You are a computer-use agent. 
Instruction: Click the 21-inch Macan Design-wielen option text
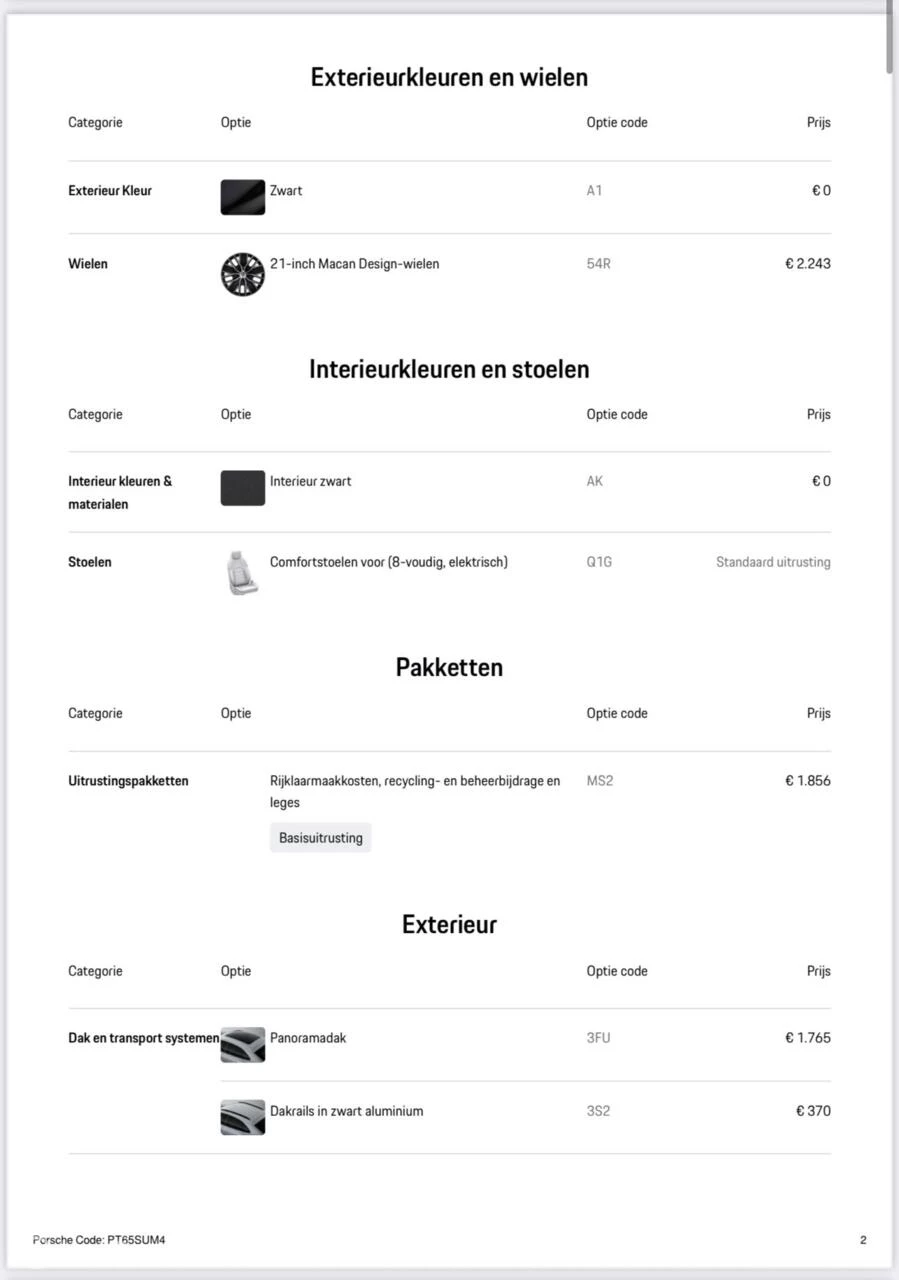tap(354, 264)
